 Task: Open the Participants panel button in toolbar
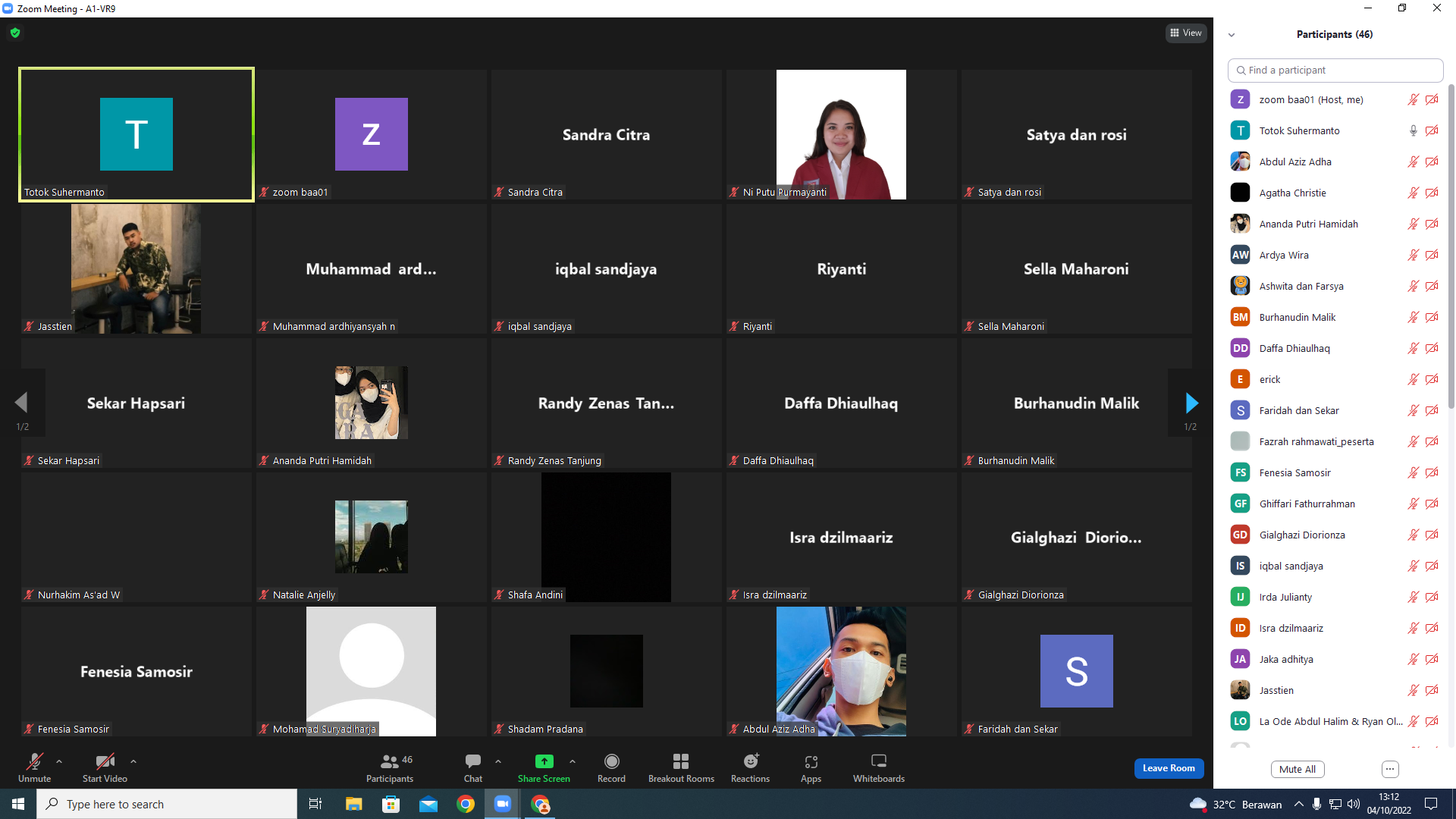click(x=390, y=767)
